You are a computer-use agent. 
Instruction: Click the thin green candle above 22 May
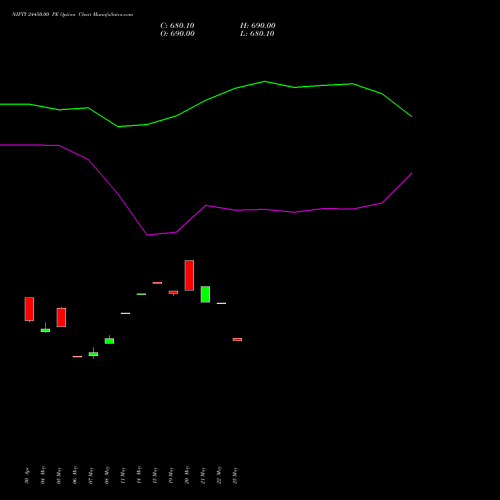[221, 303]
